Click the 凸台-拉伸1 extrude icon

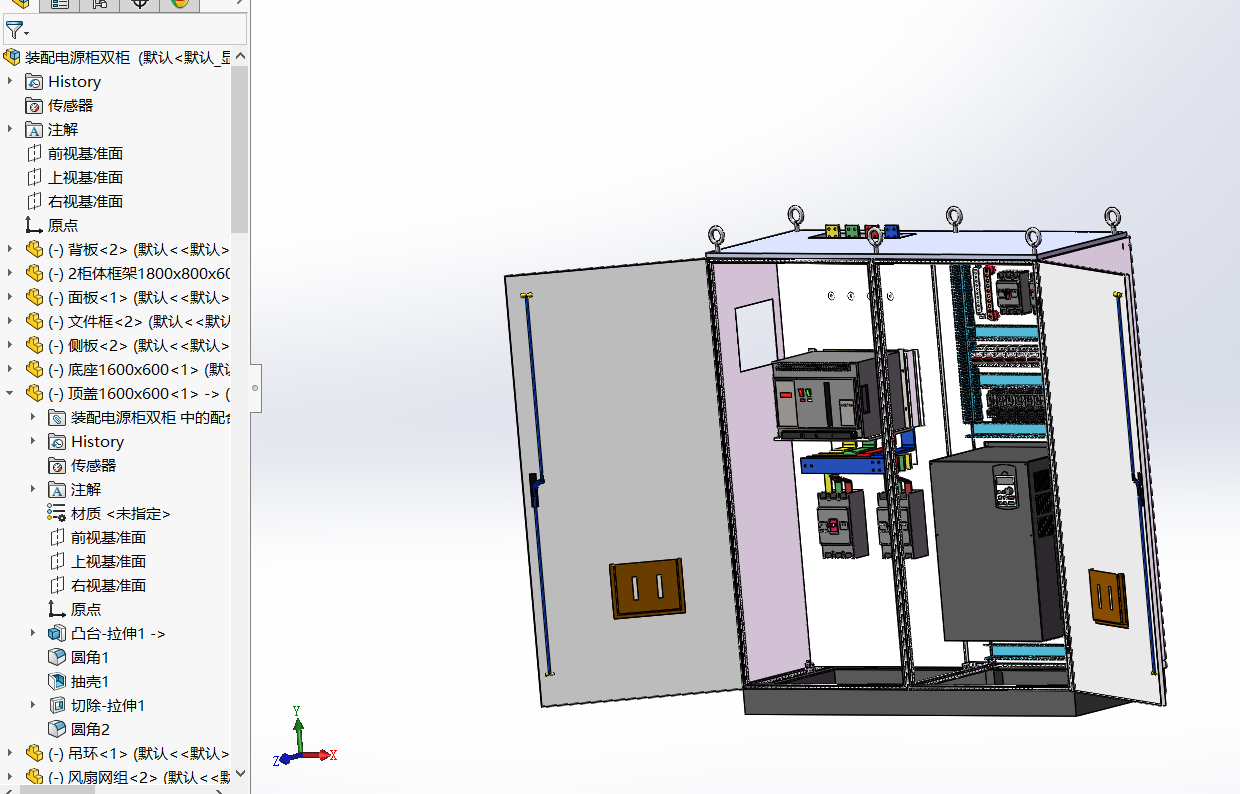57,633
